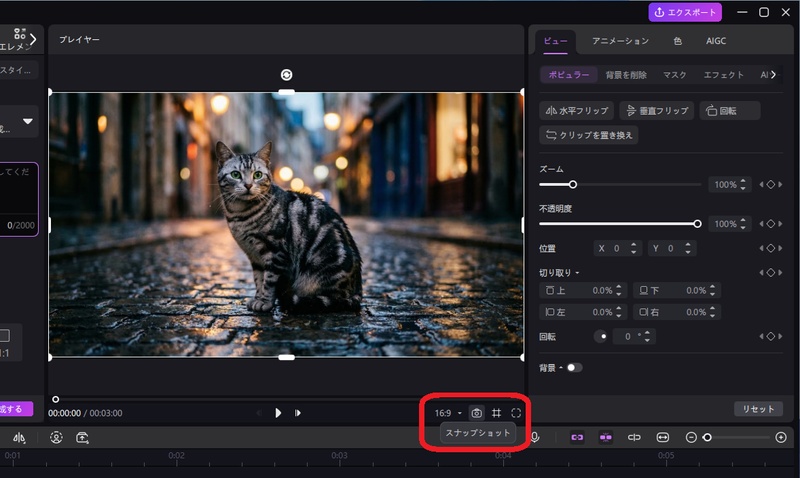
Task: Click the 回転 button next to flip
Action: [730, 110]
